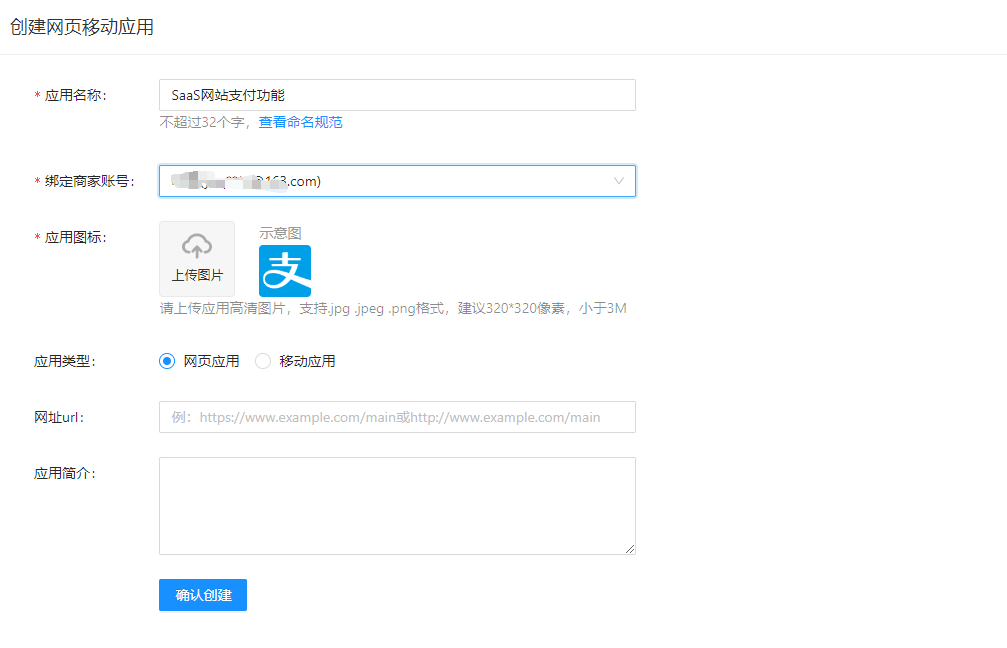1007x648 pixels.
Task: Click the 应用简介 field label
Action: click(65, 473)
